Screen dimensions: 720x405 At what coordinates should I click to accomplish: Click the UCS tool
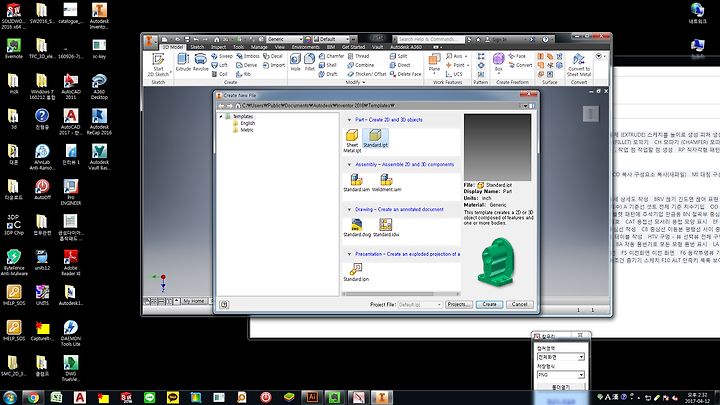point(454,74)
